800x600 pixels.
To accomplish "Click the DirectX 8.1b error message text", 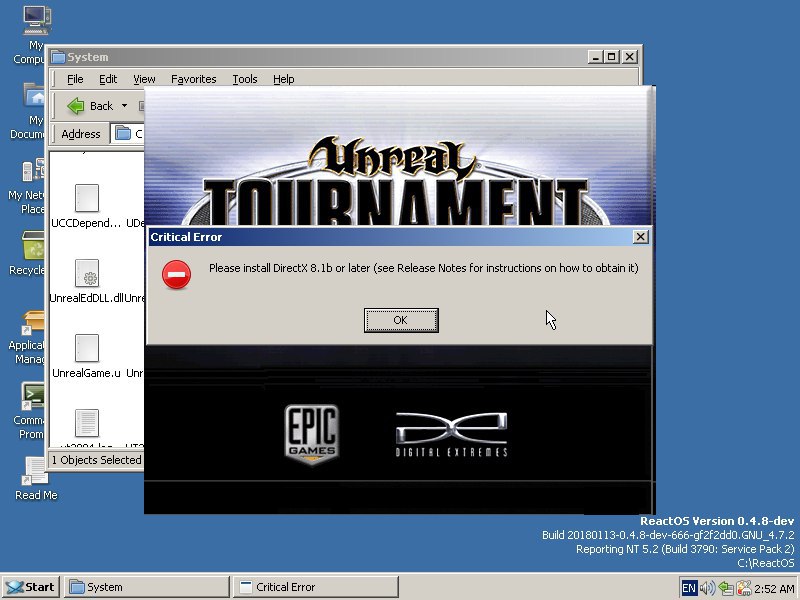I will point(423,268).
